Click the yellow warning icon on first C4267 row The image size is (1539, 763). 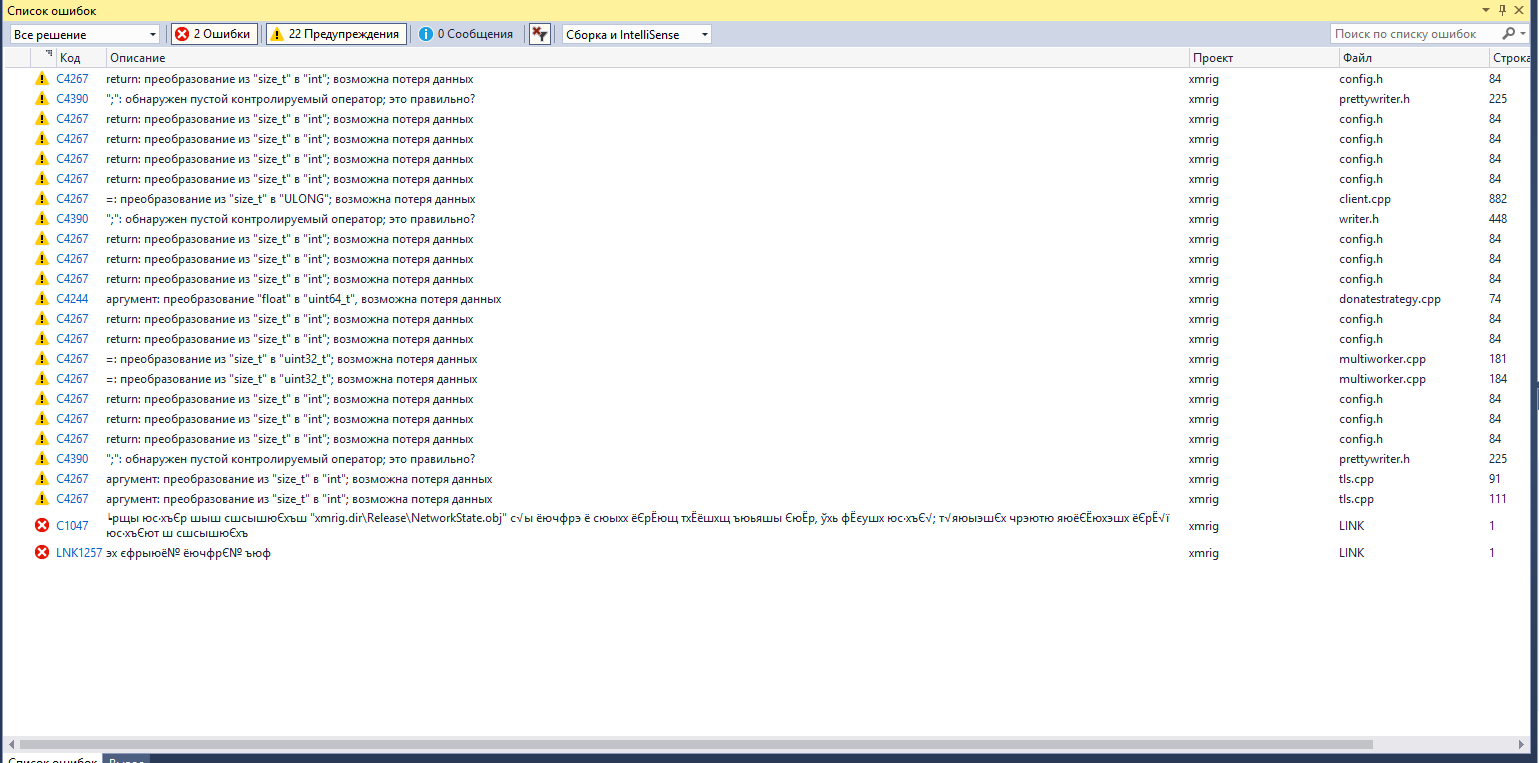click(x=41, y=78)
